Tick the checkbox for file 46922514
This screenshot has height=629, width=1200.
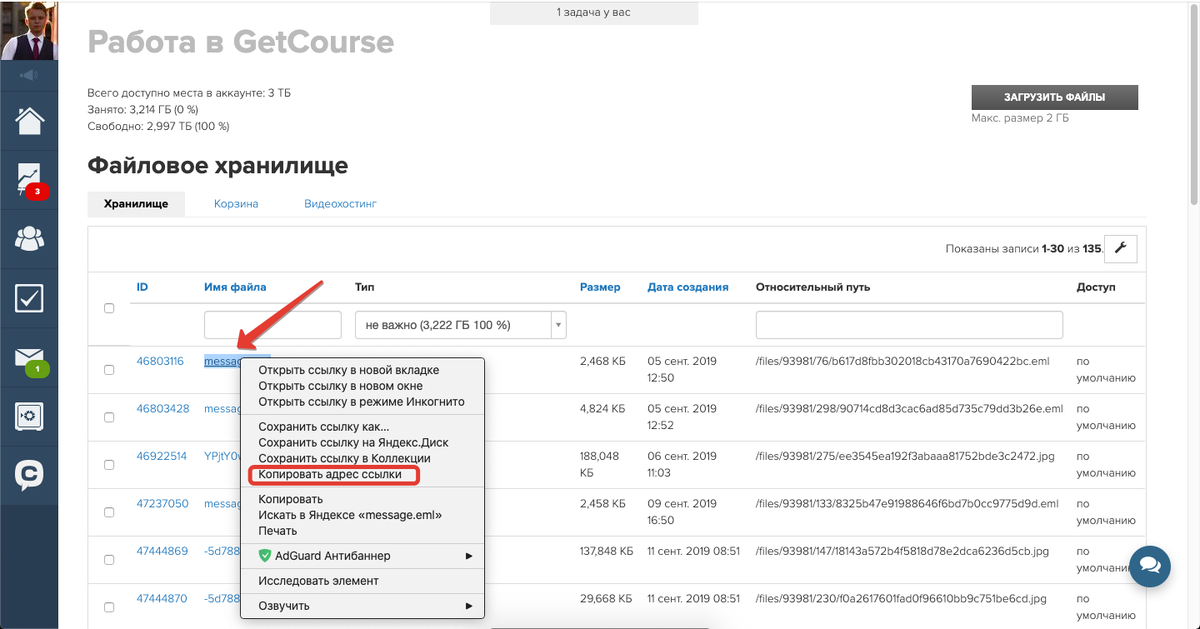click(x=109, y=465)
